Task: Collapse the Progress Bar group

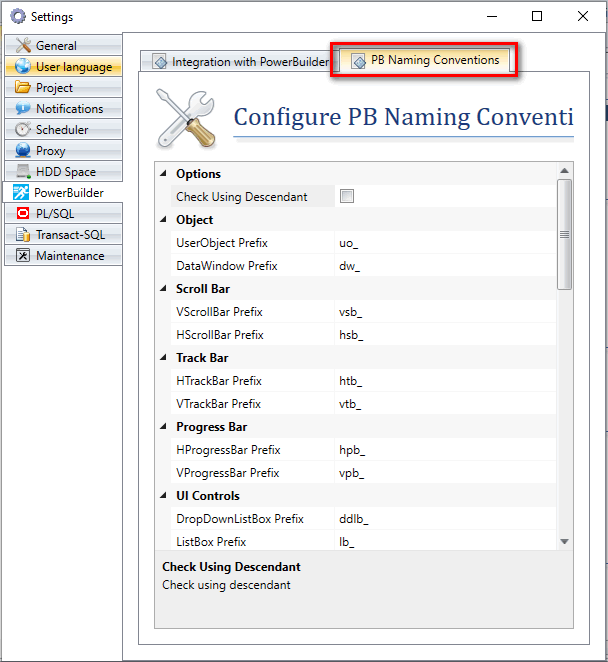Action: click(163, 426)
